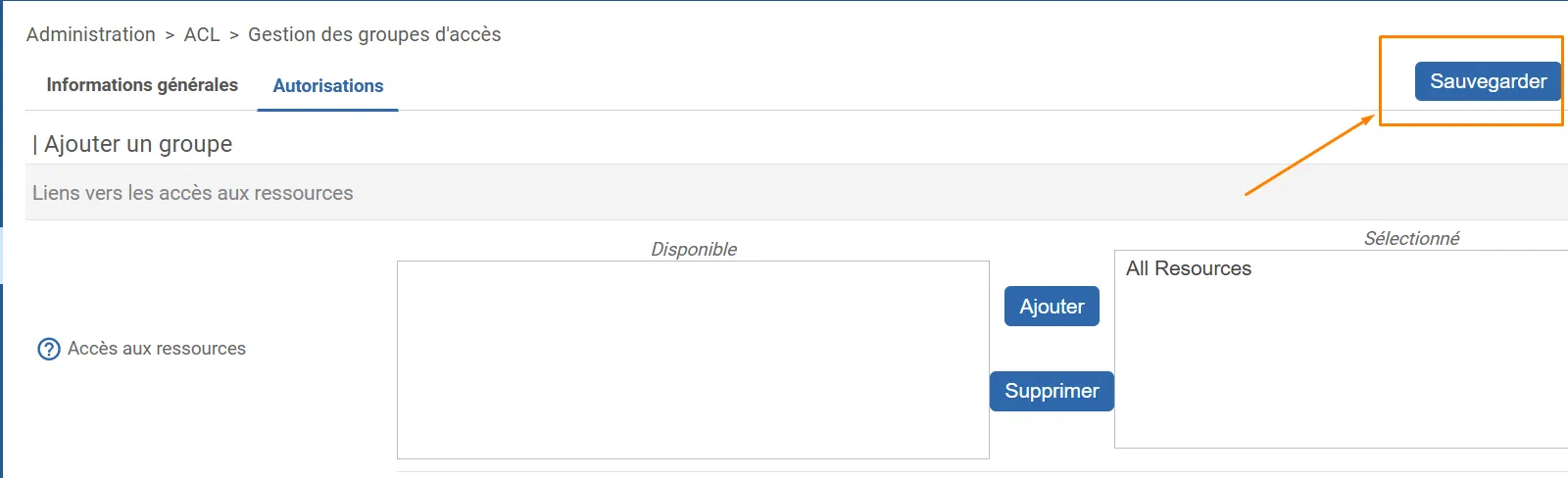Viewport: 1568px width, 478px height.
Task: Click inside the empty Disponible list box
Action: (692, 359)
